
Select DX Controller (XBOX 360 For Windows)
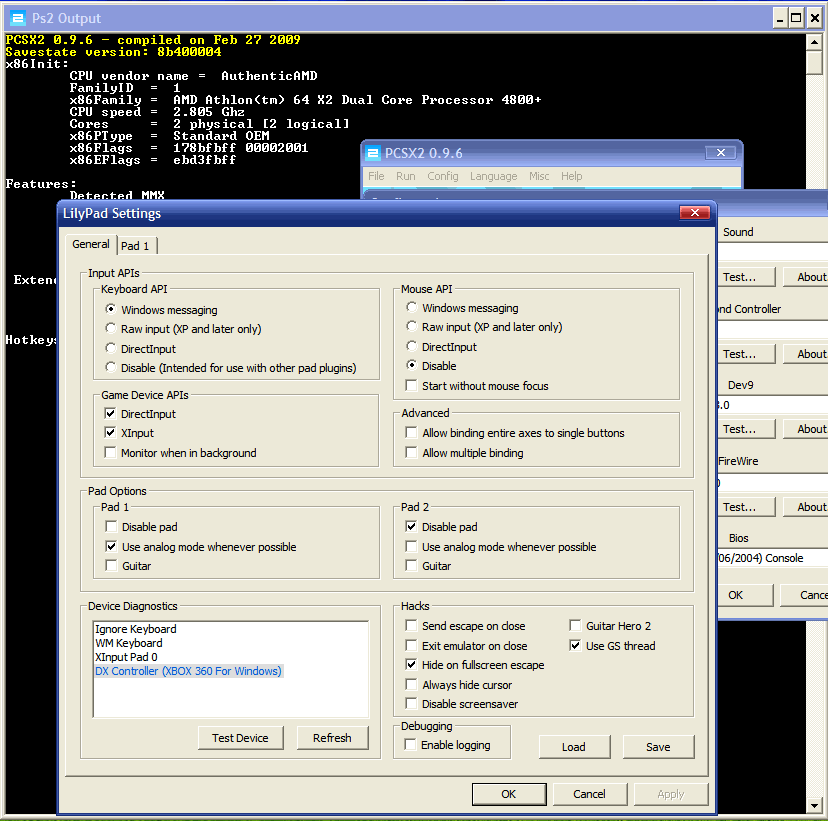point(189,671)
